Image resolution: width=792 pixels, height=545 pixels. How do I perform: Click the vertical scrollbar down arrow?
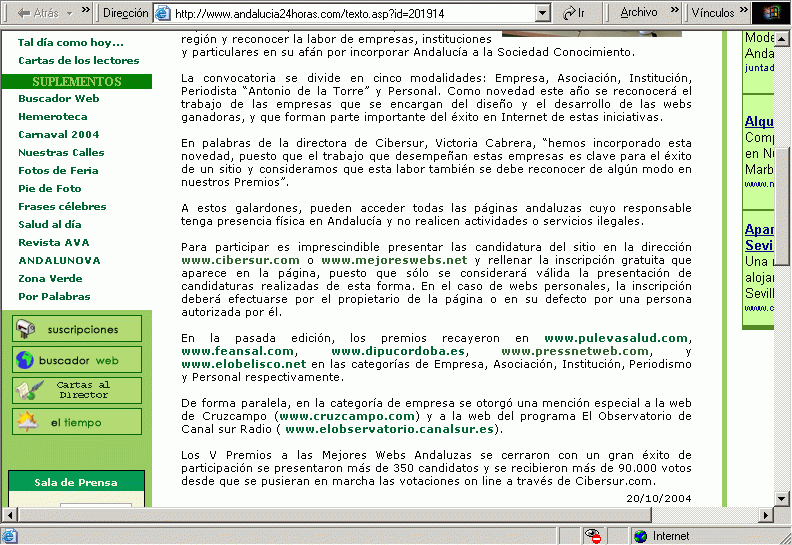781,499
